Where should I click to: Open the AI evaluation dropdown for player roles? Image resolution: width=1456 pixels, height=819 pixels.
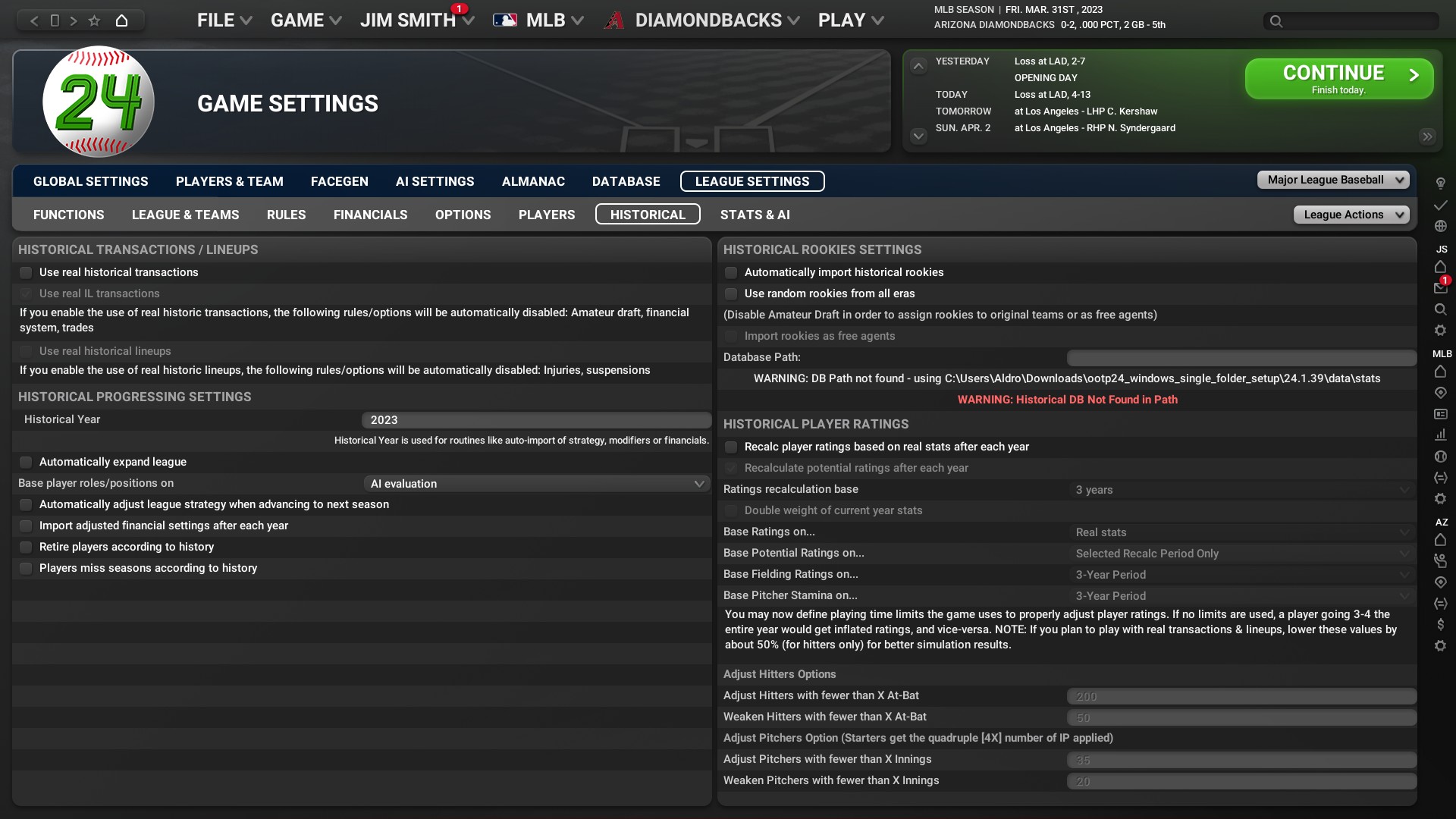[x=536, y=484]
